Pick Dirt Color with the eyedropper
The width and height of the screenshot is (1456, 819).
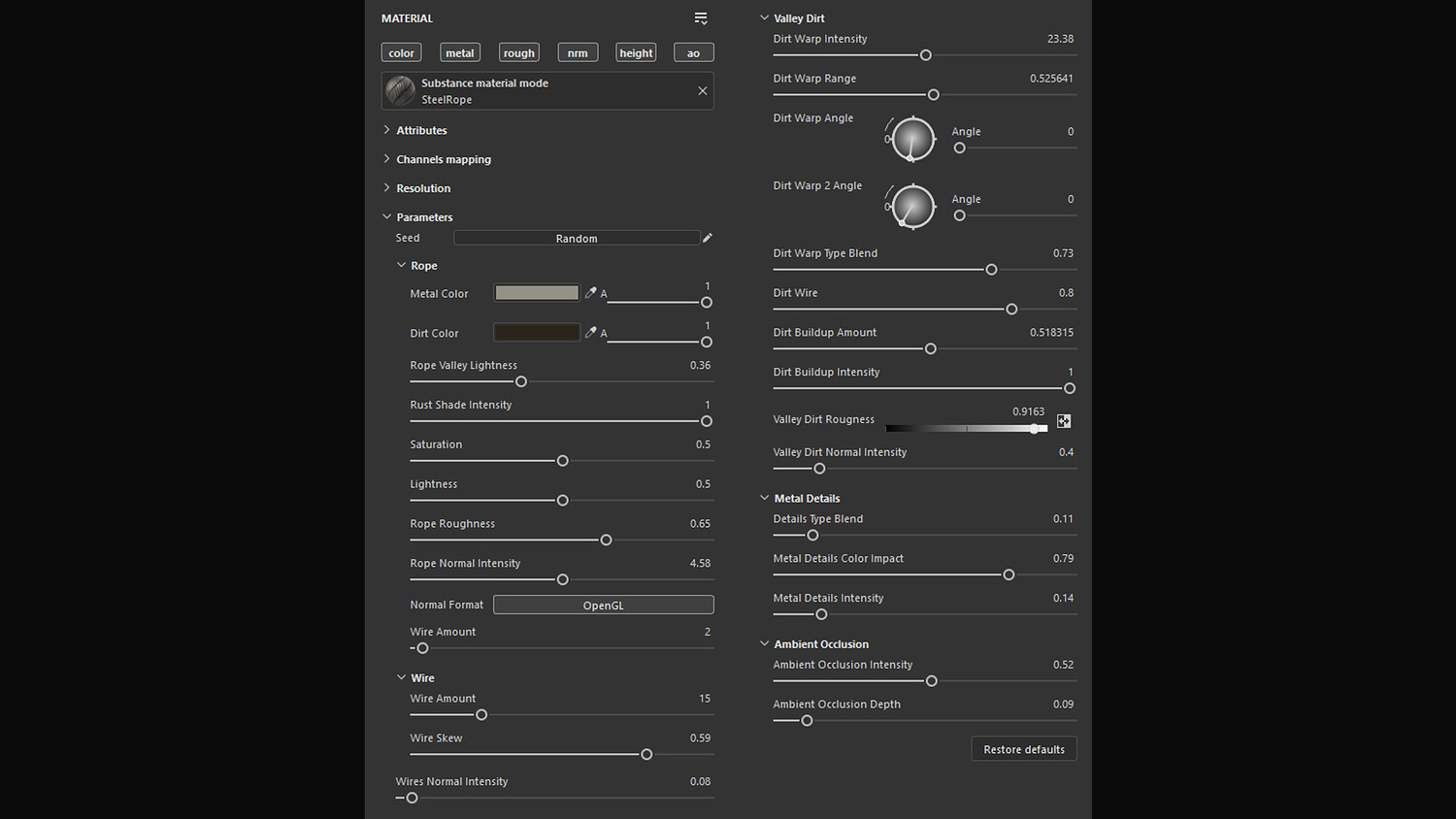tap(590, 333)
